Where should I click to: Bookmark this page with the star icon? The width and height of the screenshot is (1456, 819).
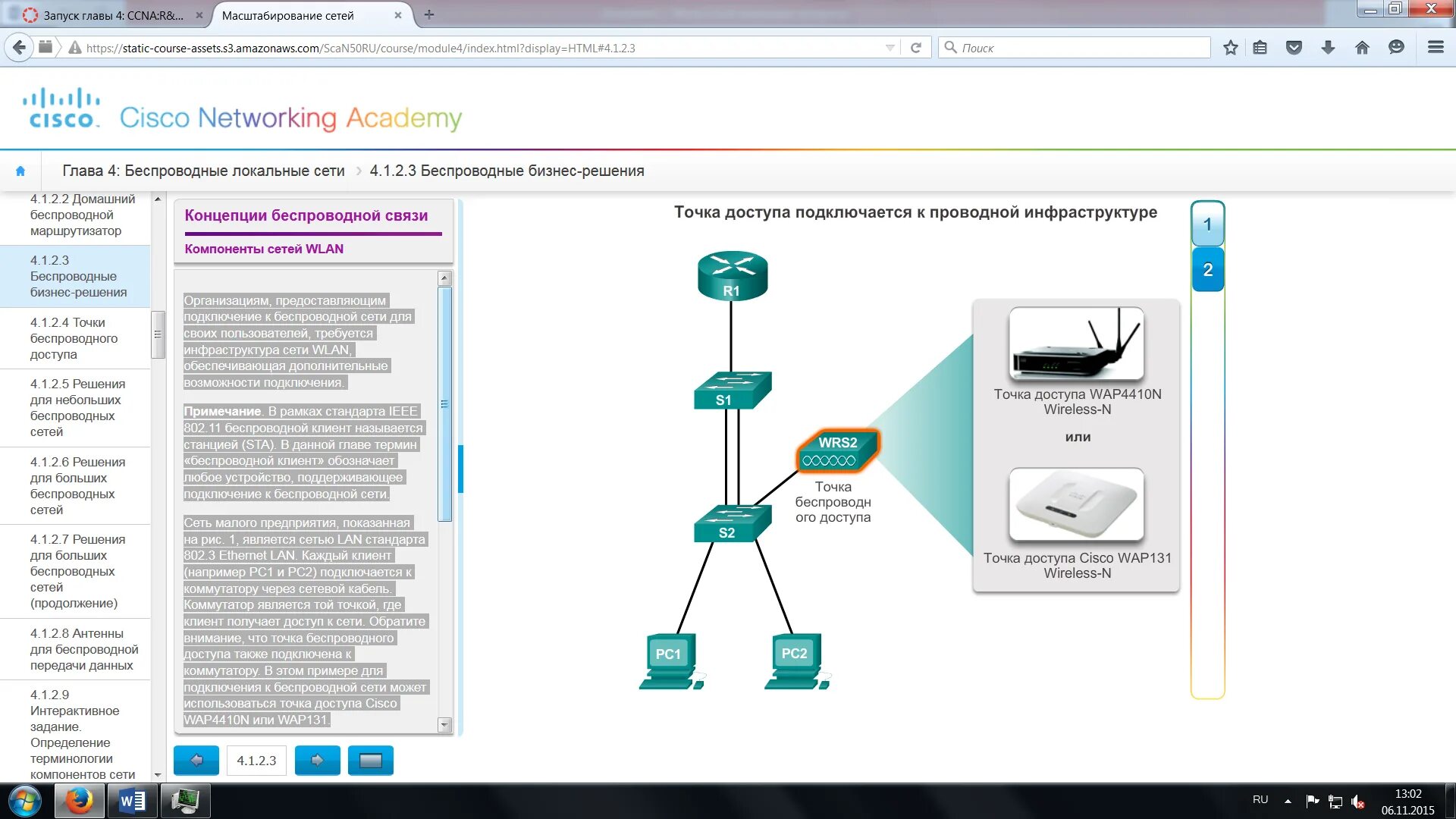tap(1231, 48)
